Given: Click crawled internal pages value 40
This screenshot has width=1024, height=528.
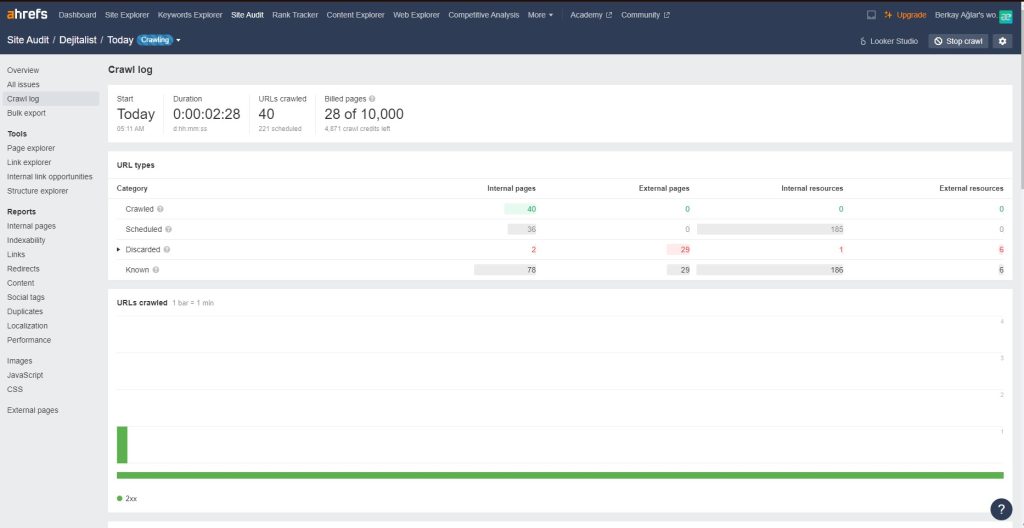Looking at the screenshot, I should click(531, 209).
